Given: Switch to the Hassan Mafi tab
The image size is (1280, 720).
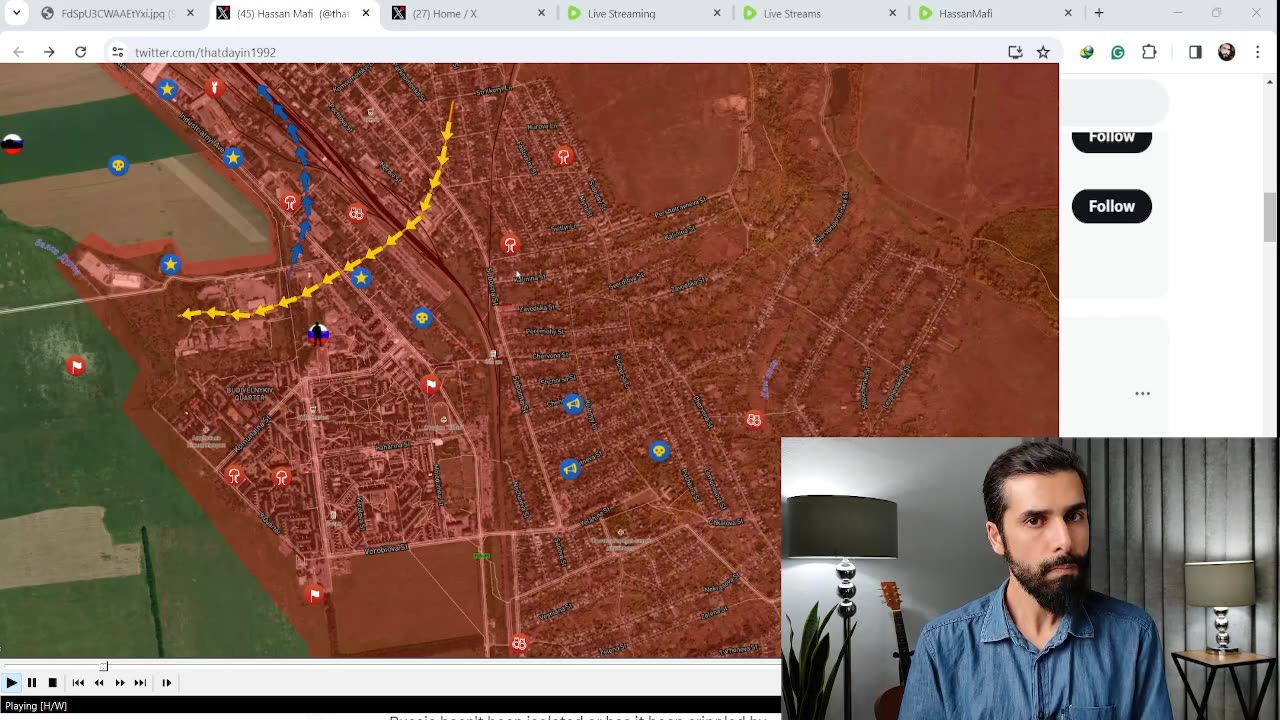Looking at the screenshot, I should click(294, 13).
